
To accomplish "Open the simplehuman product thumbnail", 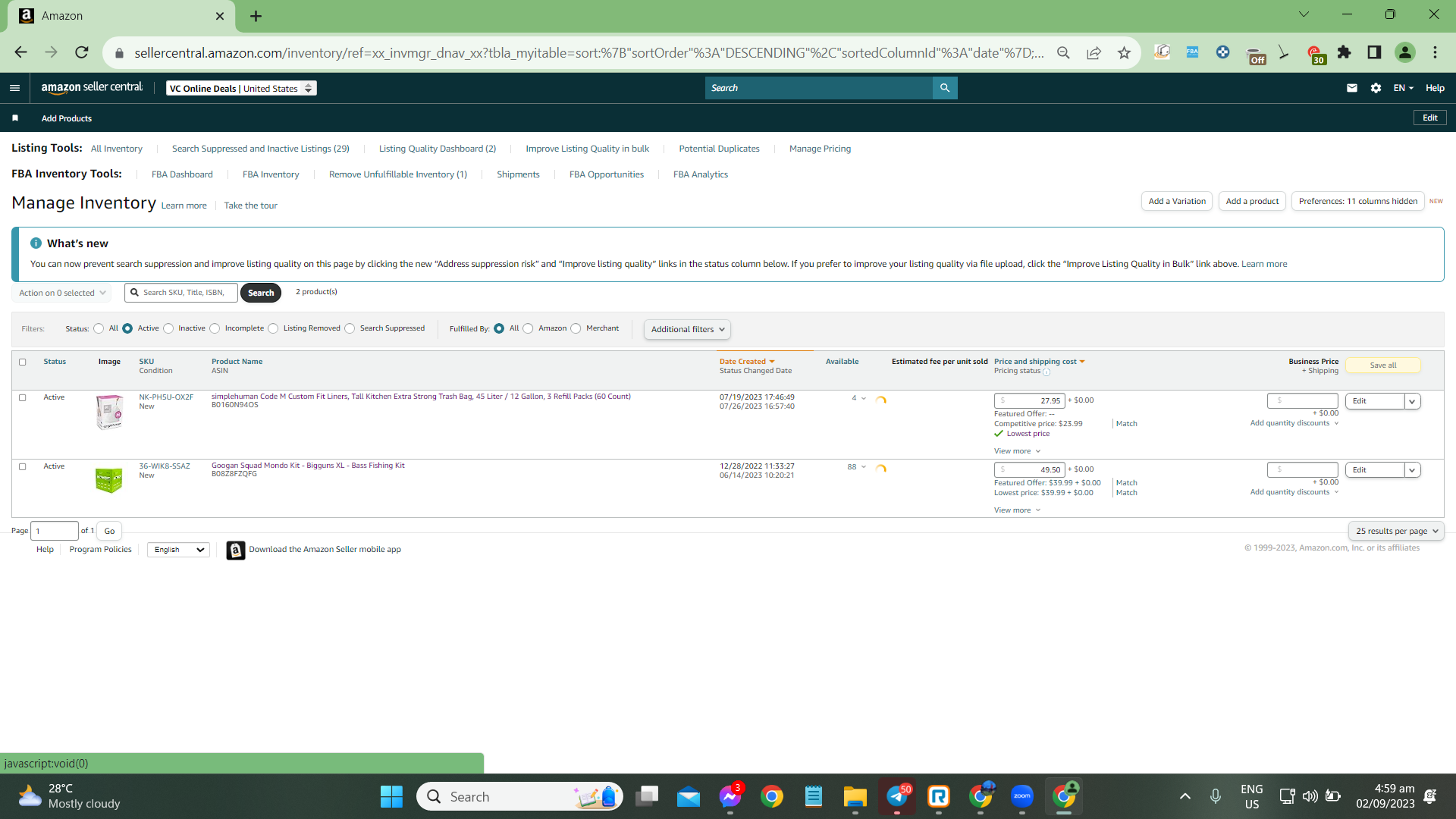I will click(109, 413).
